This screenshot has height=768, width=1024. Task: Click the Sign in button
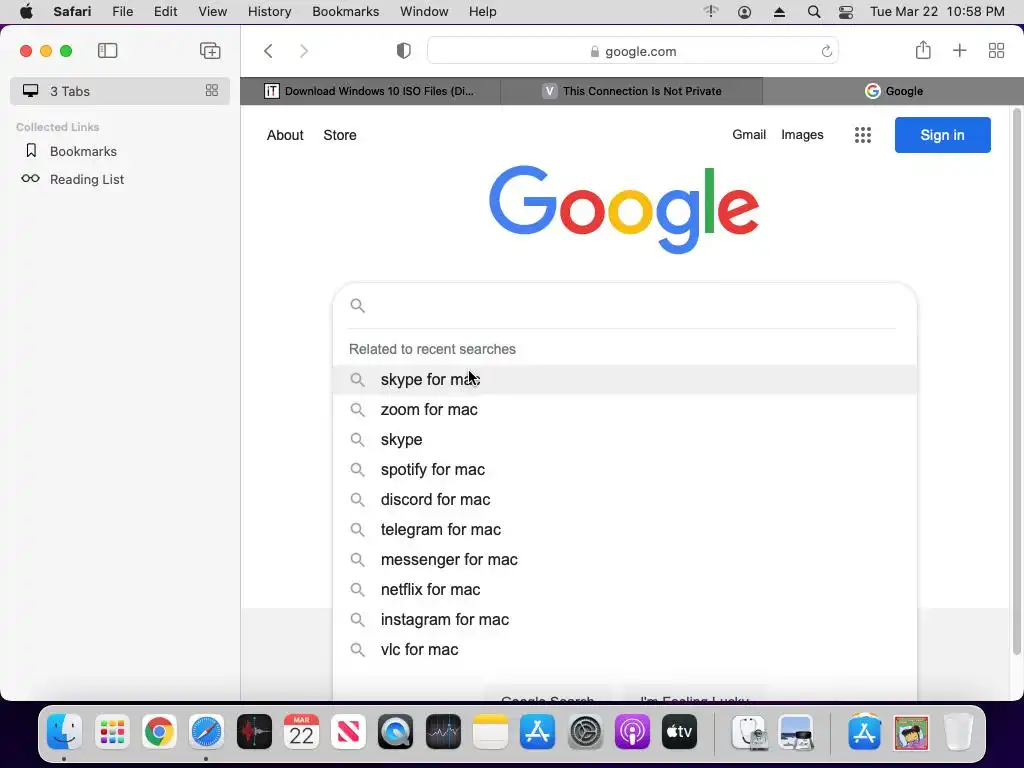pyautogui.click(x=942, y=135)
